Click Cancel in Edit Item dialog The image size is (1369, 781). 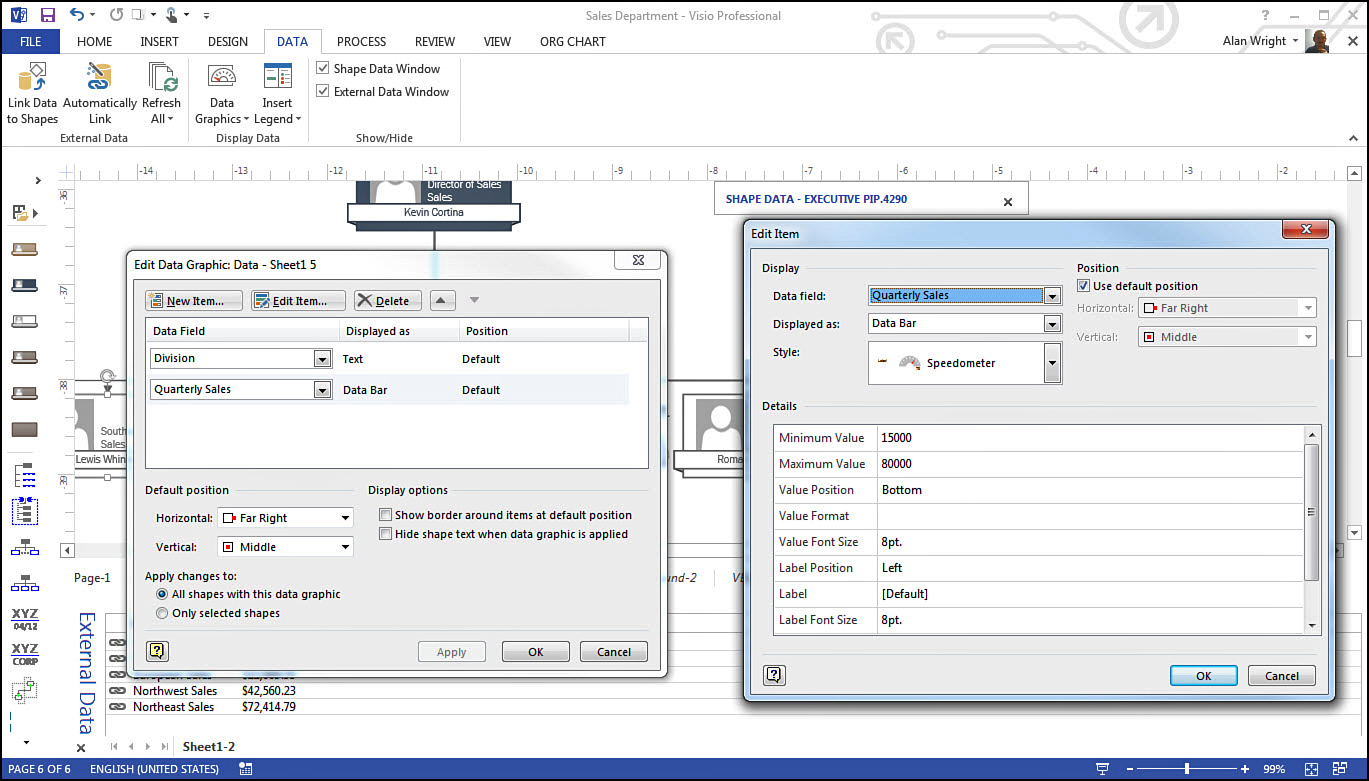[x=1282, y=676]
